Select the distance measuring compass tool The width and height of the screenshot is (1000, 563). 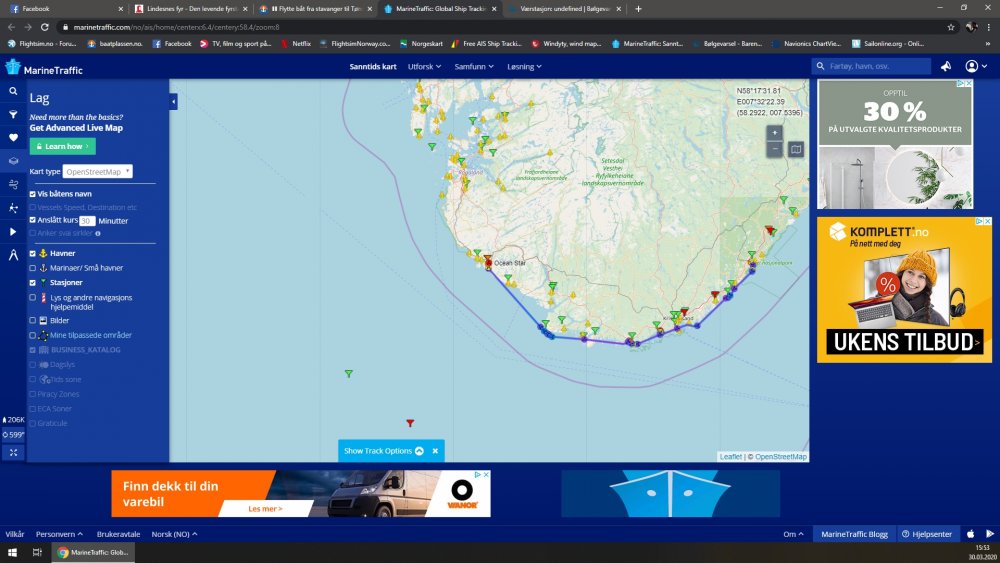[13, 255]
